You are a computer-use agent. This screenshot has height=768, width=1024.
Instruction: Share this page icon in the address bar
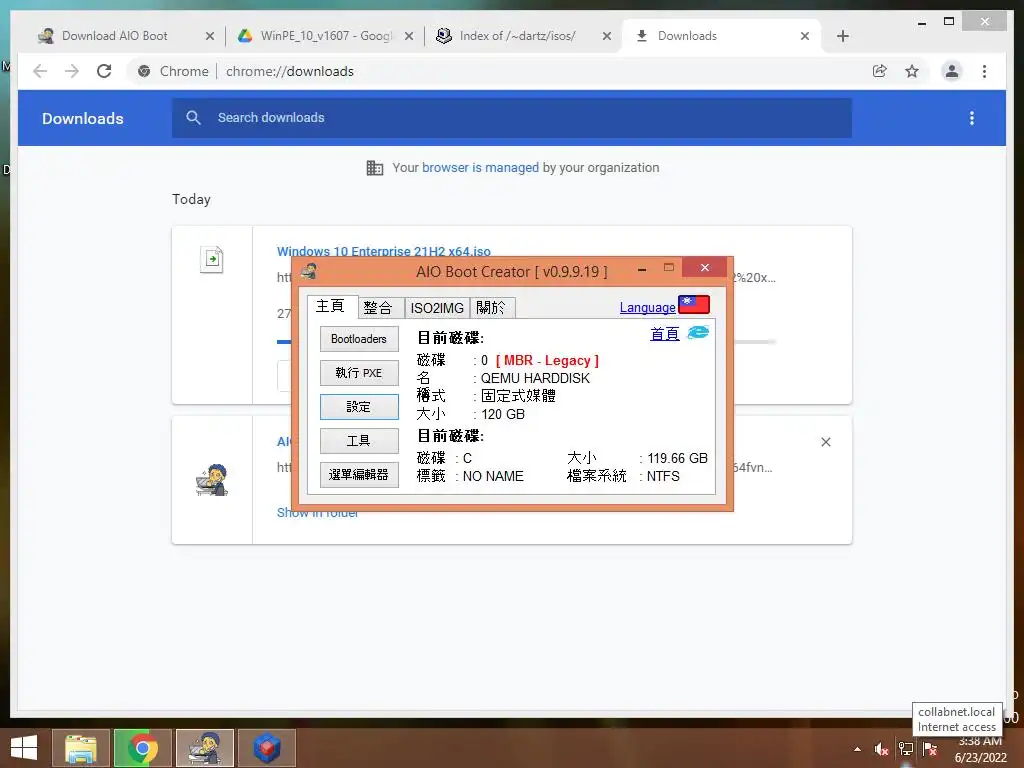pyautogui.click(x=880, y=71)
